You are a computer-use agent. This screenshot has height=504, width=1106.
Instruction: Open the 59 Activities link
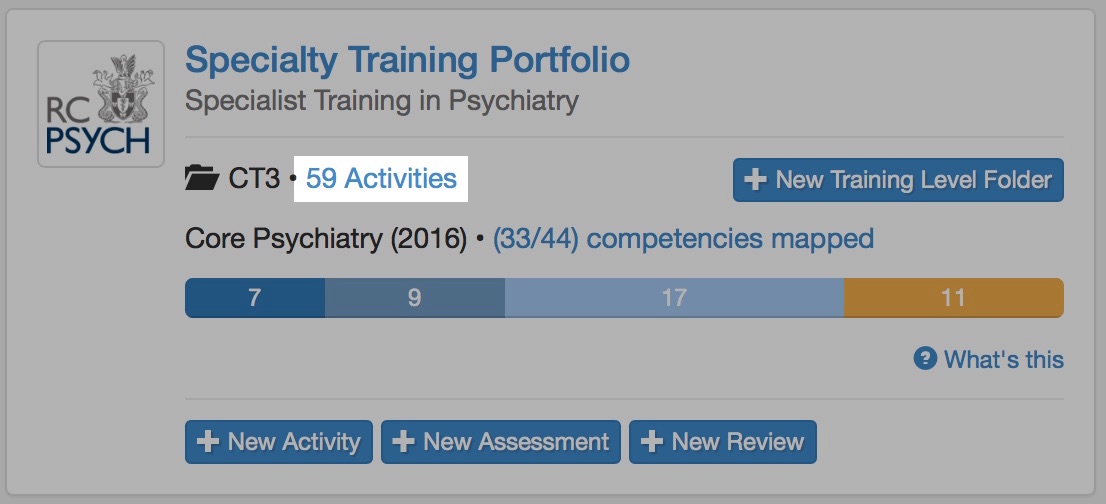coord(381,179)
